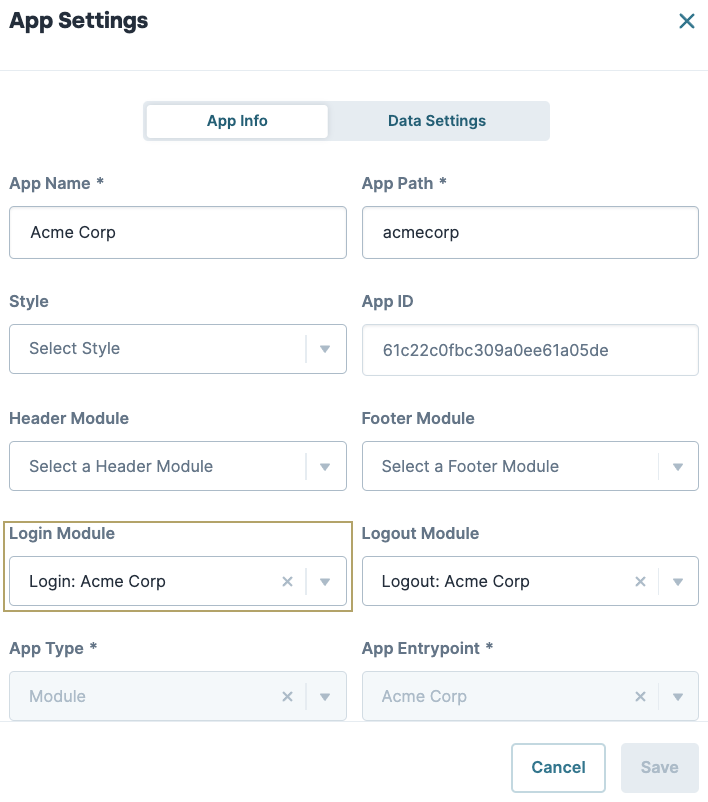Expand the App Type dropdown arrow
The height and width of the screenshot is (802, 708).
click(x=325, y=697)
